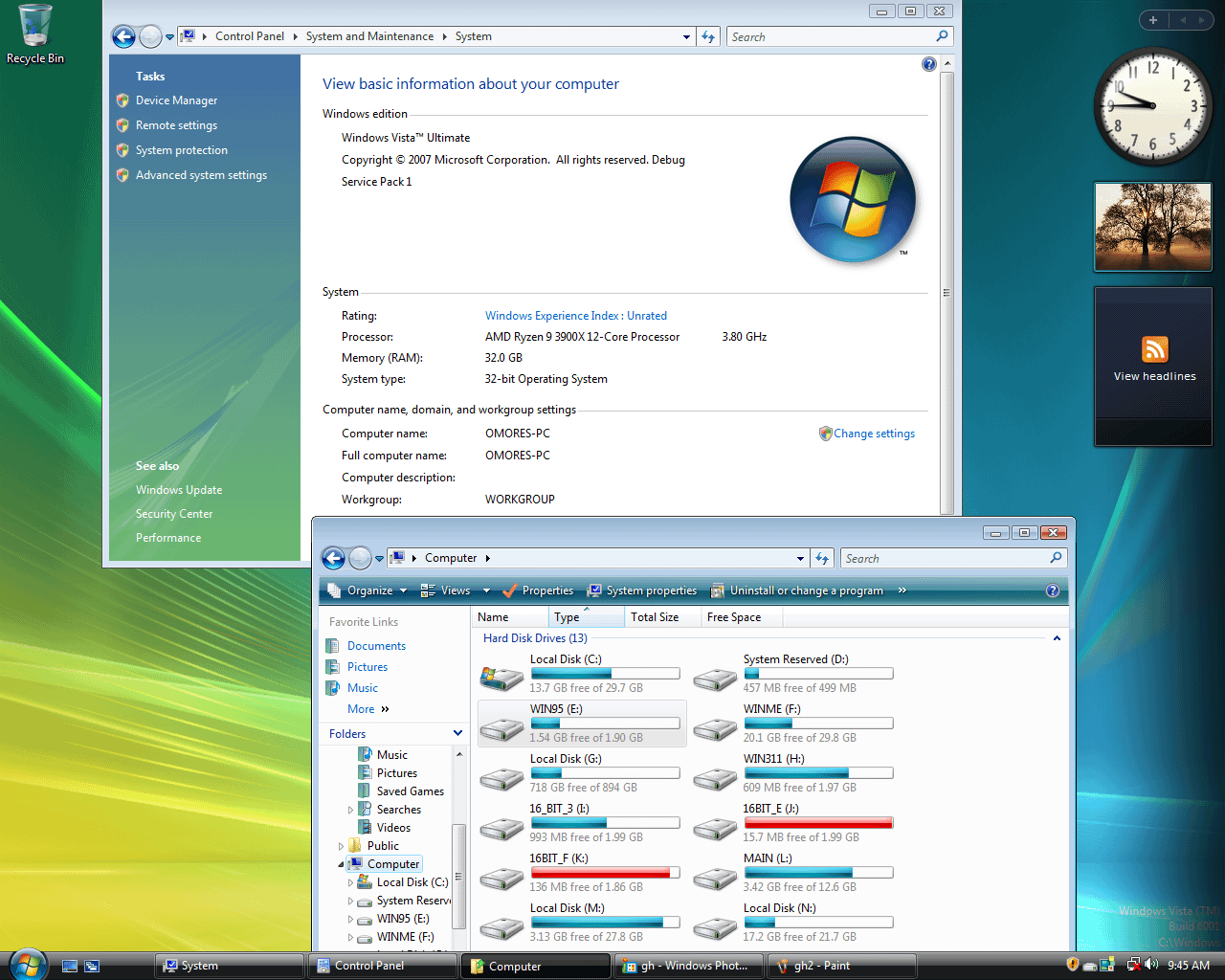The height and width of the screenshot is (980, 1225).
Task: Click the refresh arrows beside the address bar
Action: [x=823, y=558]
